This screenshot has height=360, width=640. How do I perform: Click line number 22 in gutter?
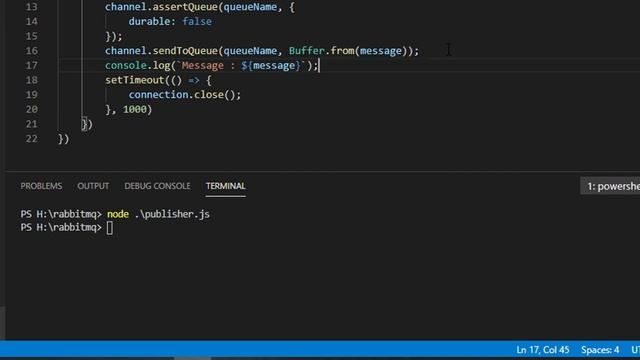(31, 139)
